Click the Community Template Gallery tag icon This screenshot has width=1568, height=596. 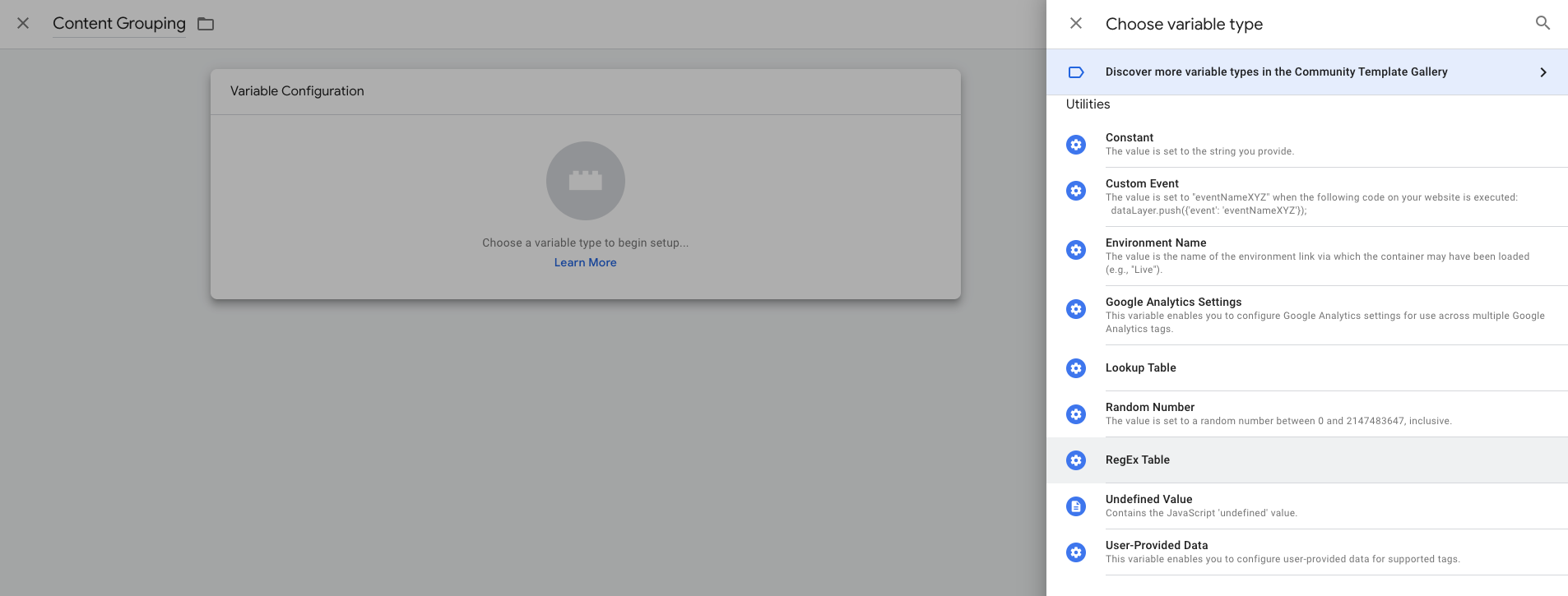coord(1076,72)
